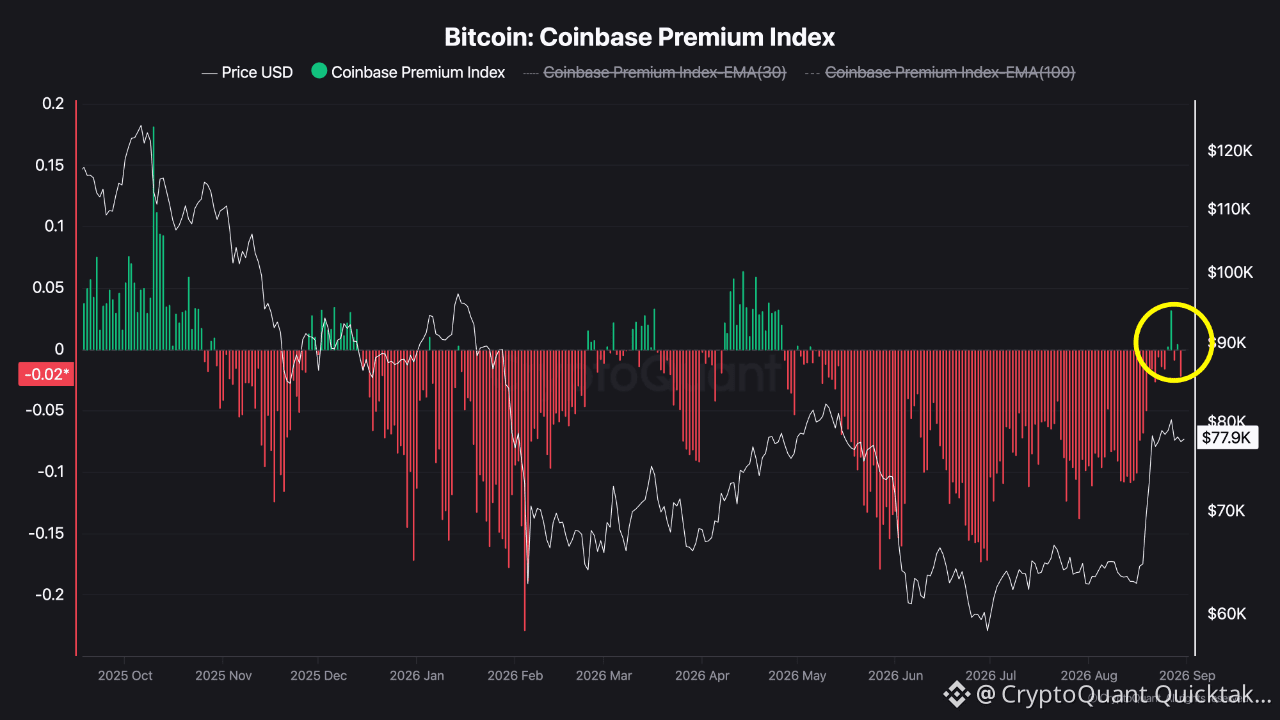
Task: Click the 2025 Oct x-axis label
Action: pyautogui.click(x=125, y=676)
